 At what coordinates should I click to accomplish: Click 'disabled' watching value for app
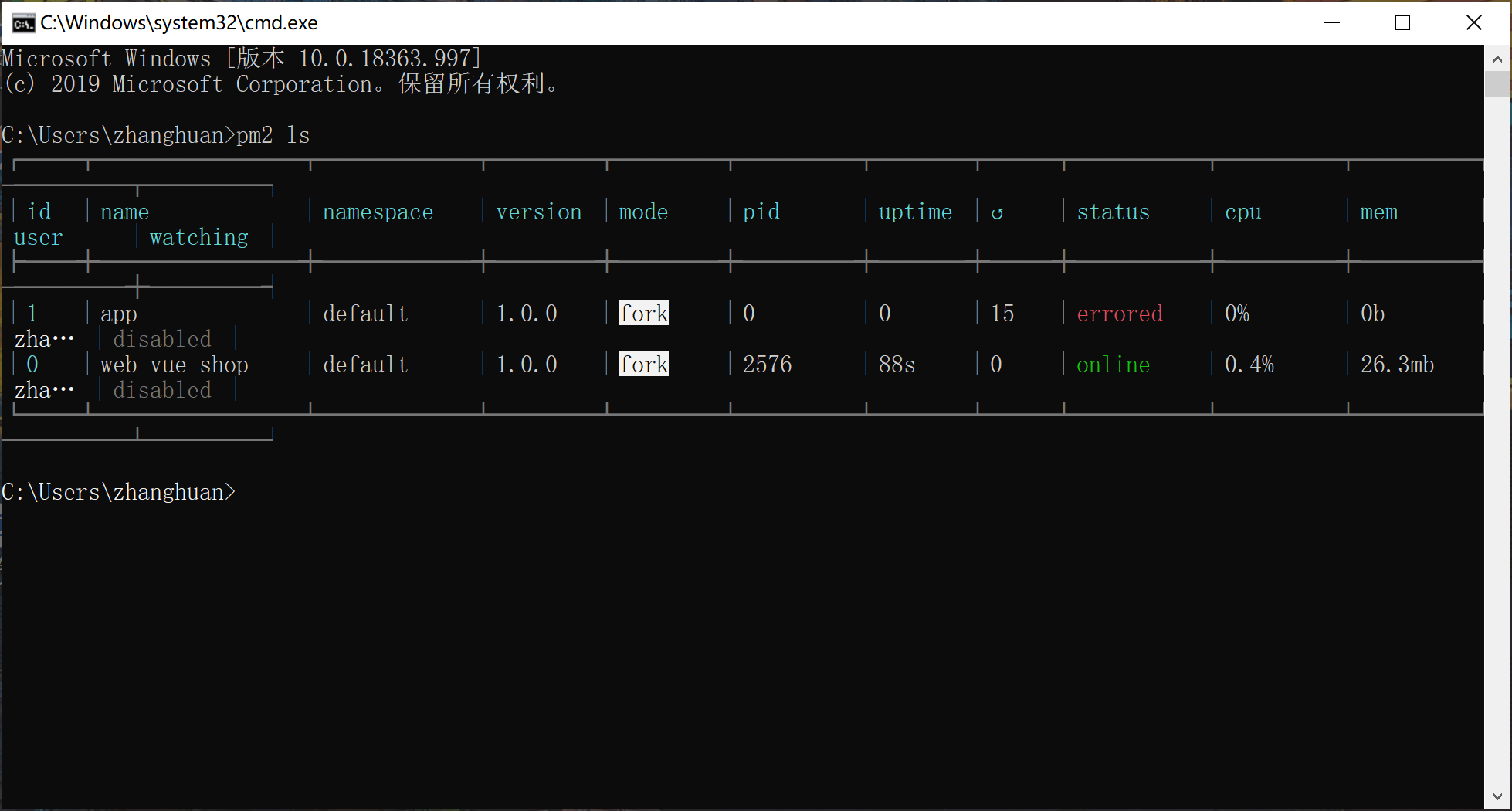click(162, 339)
